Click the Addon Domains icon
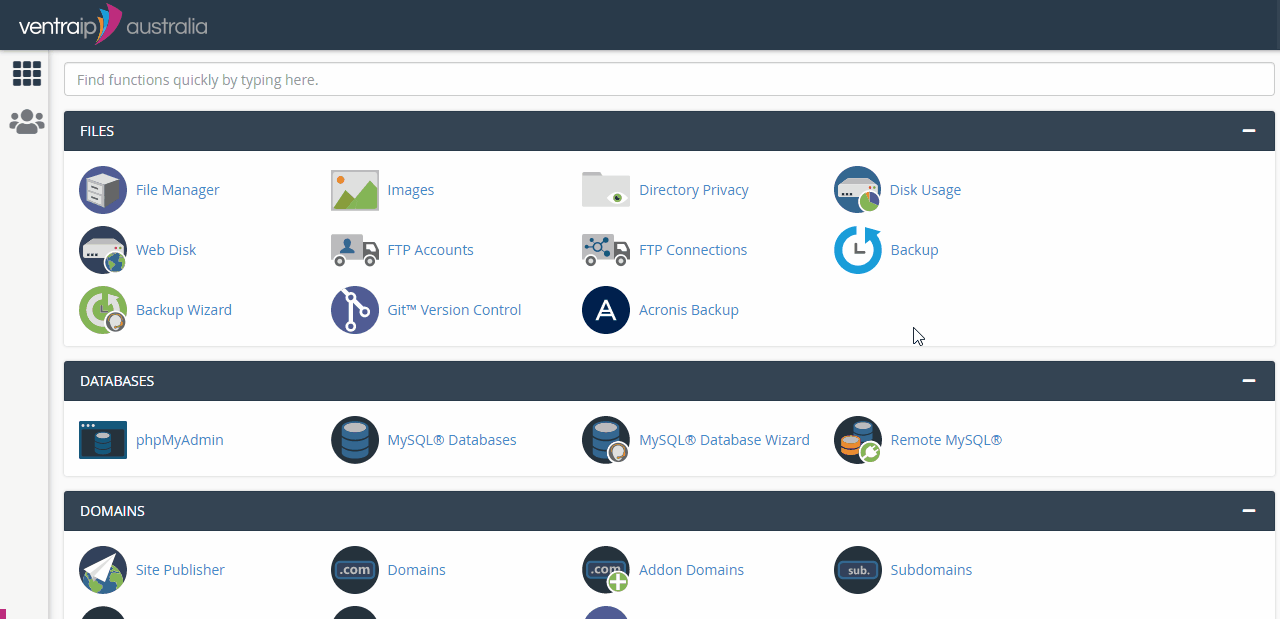 point(606,570)
